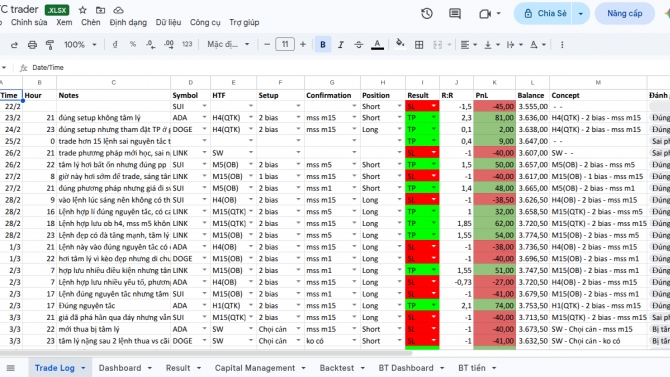Open Result dropdown in first SUI row
The height and width of the screenshot is (377, 670).
click(434, 106)
